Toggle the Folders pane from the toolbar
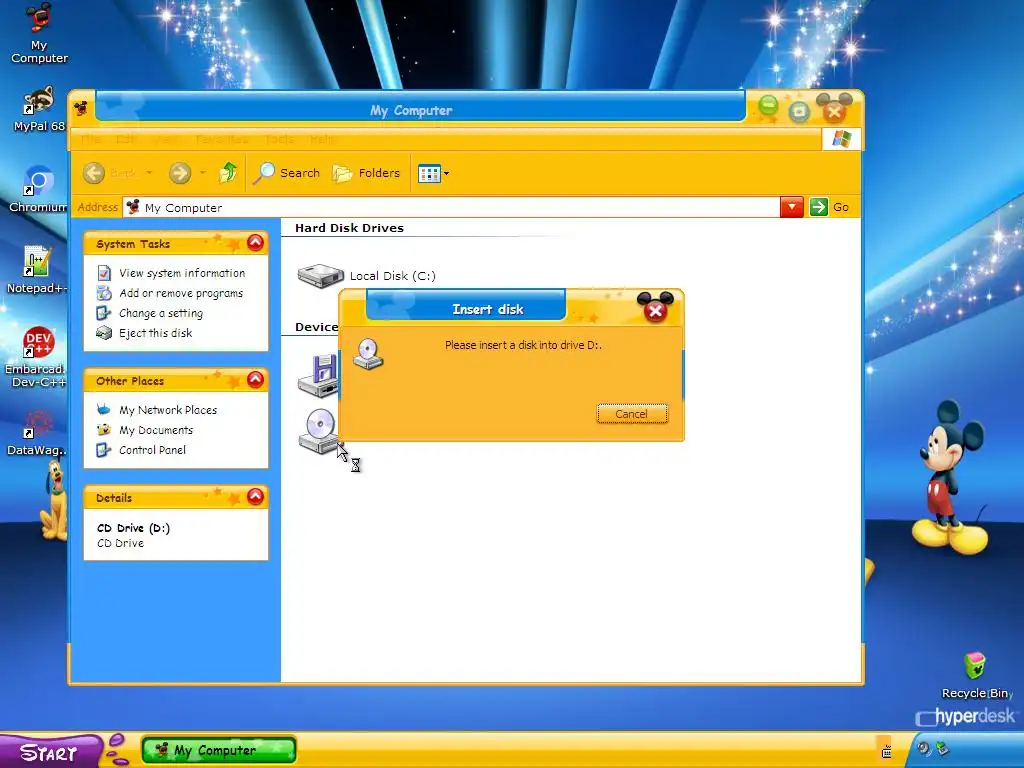Screen dimensions: 1024x768 [x=366, y=173]
